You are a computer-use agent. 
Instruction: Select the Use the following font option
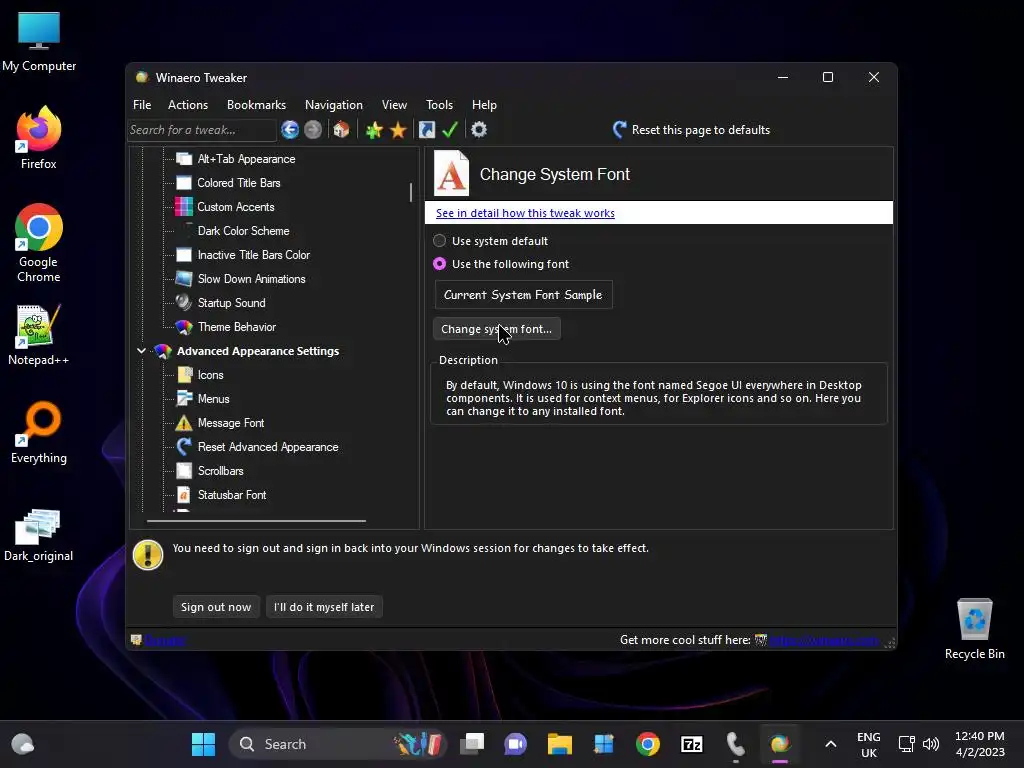point(440,264)
